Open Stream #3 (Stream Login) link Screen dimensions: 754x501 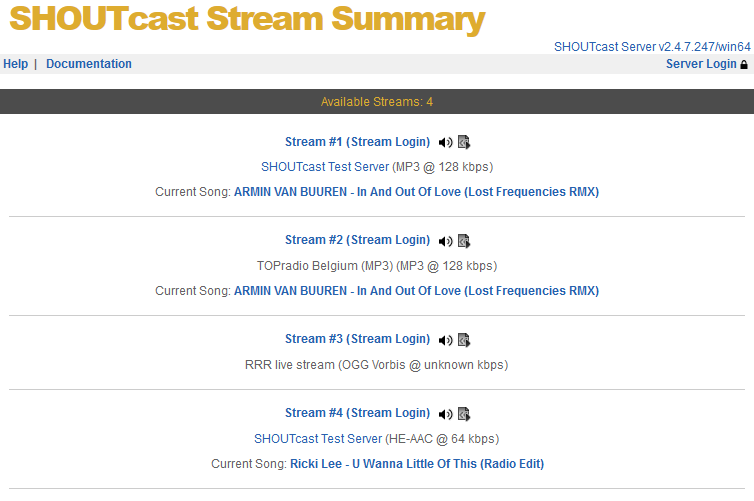(357, 339)
